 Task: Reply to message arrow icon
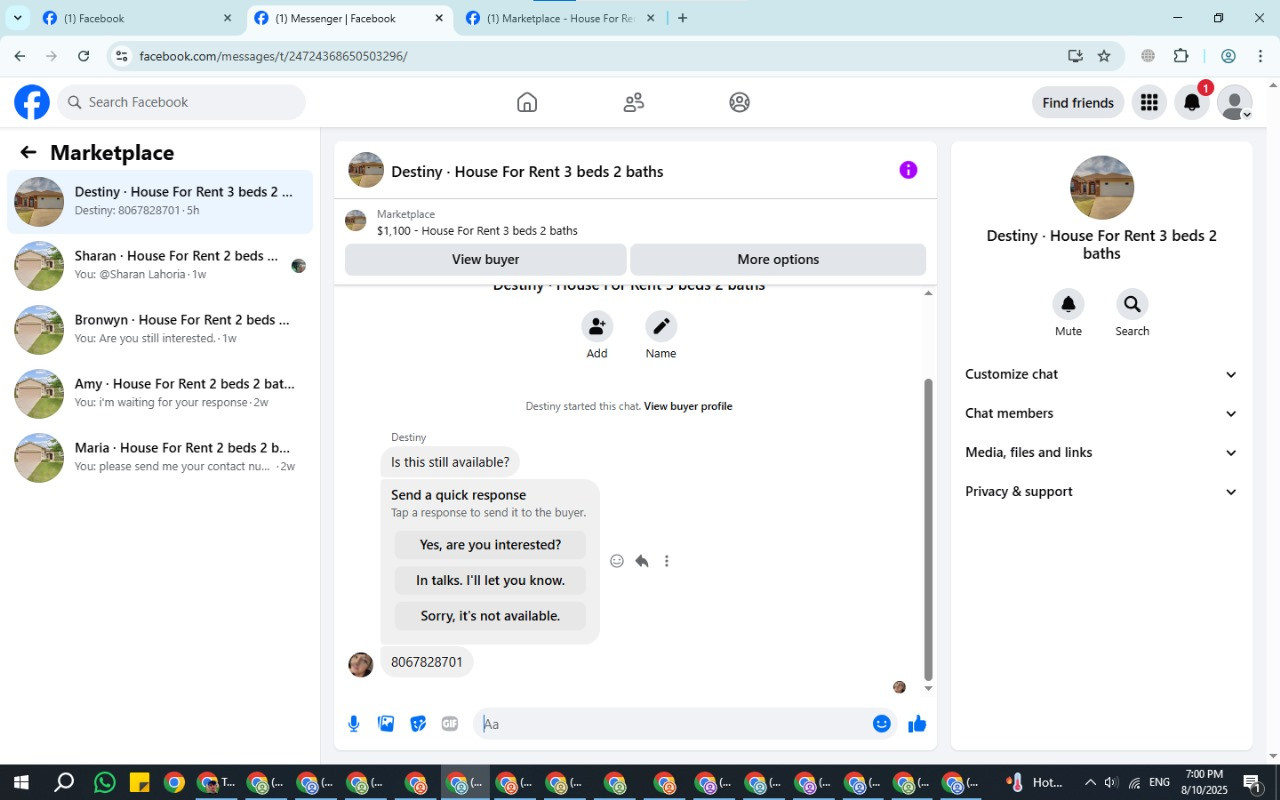click(642, 561)
